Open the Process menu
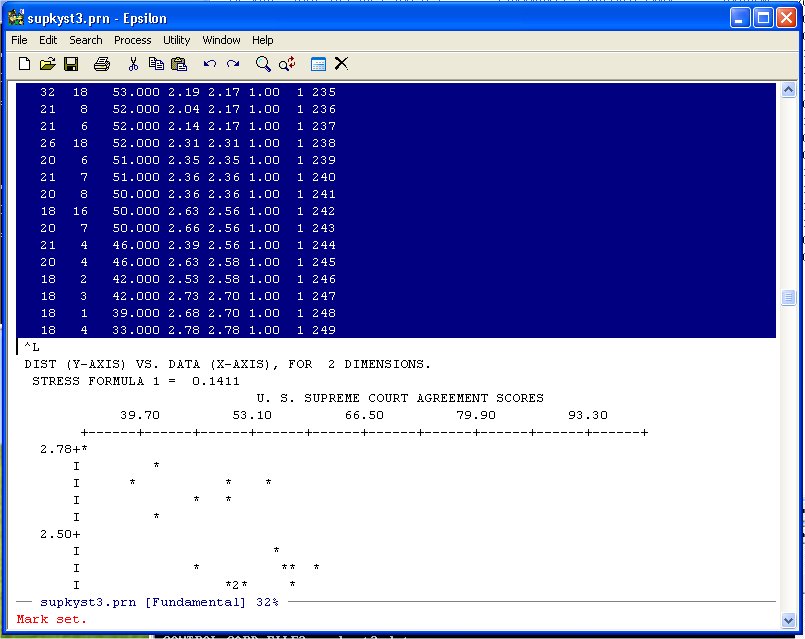 [132, 40]
